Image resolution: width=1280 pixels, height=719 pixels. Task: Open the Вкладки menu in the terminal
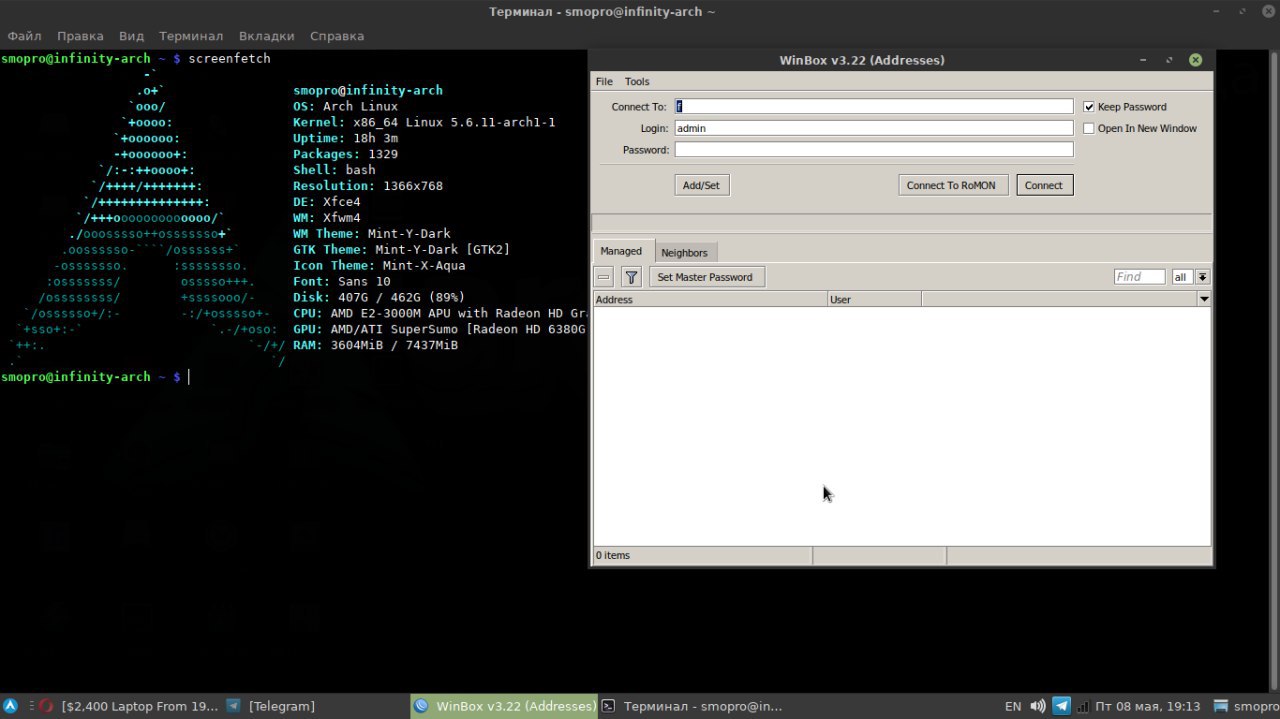[x=267, y=36]
